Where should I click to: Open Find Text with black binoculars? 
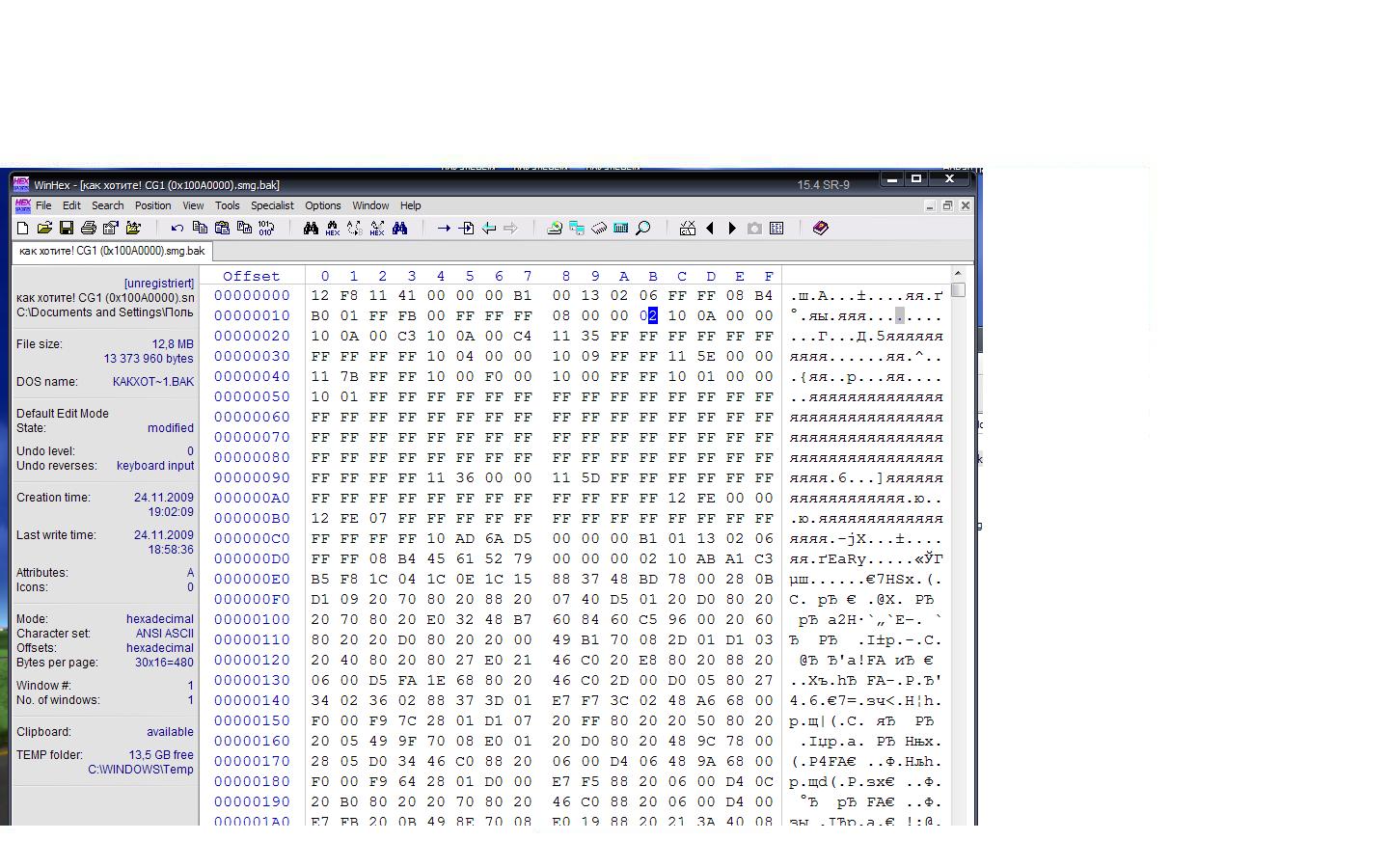point(311,229)
